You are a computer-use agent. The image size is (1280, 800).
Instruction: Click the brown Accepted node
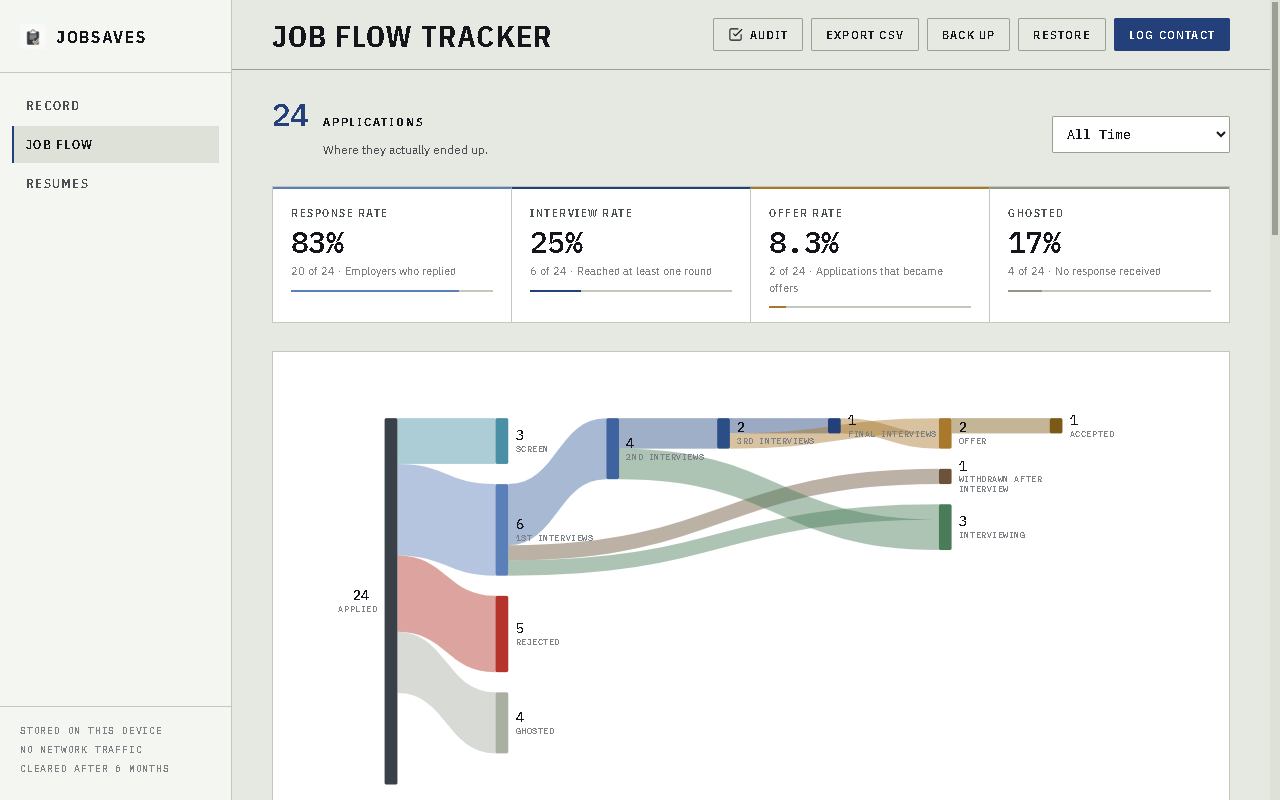1056,426
